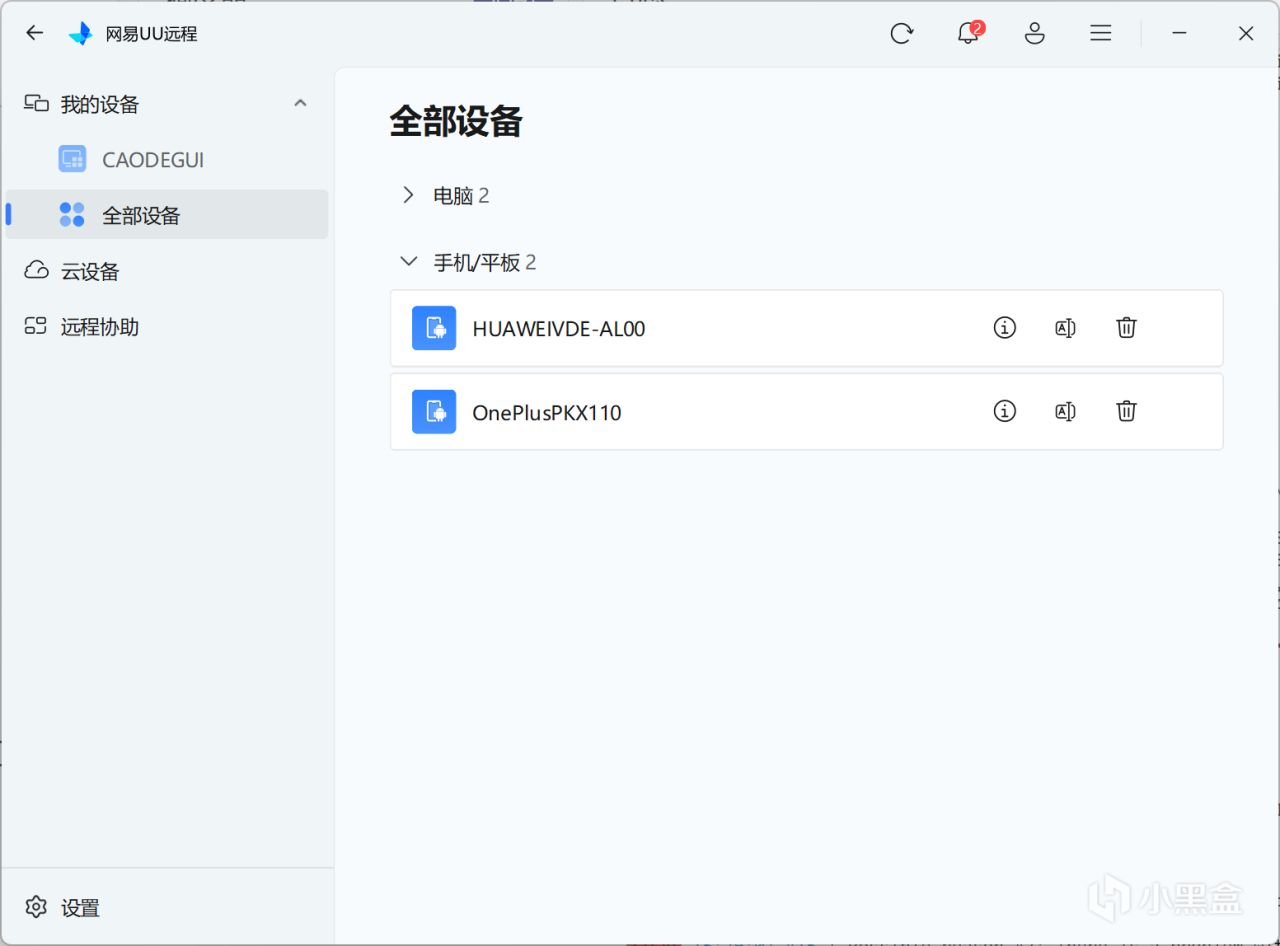Open the user account profile icon
This screenshot has width=1280, height=946.
tap(1035, 33)
